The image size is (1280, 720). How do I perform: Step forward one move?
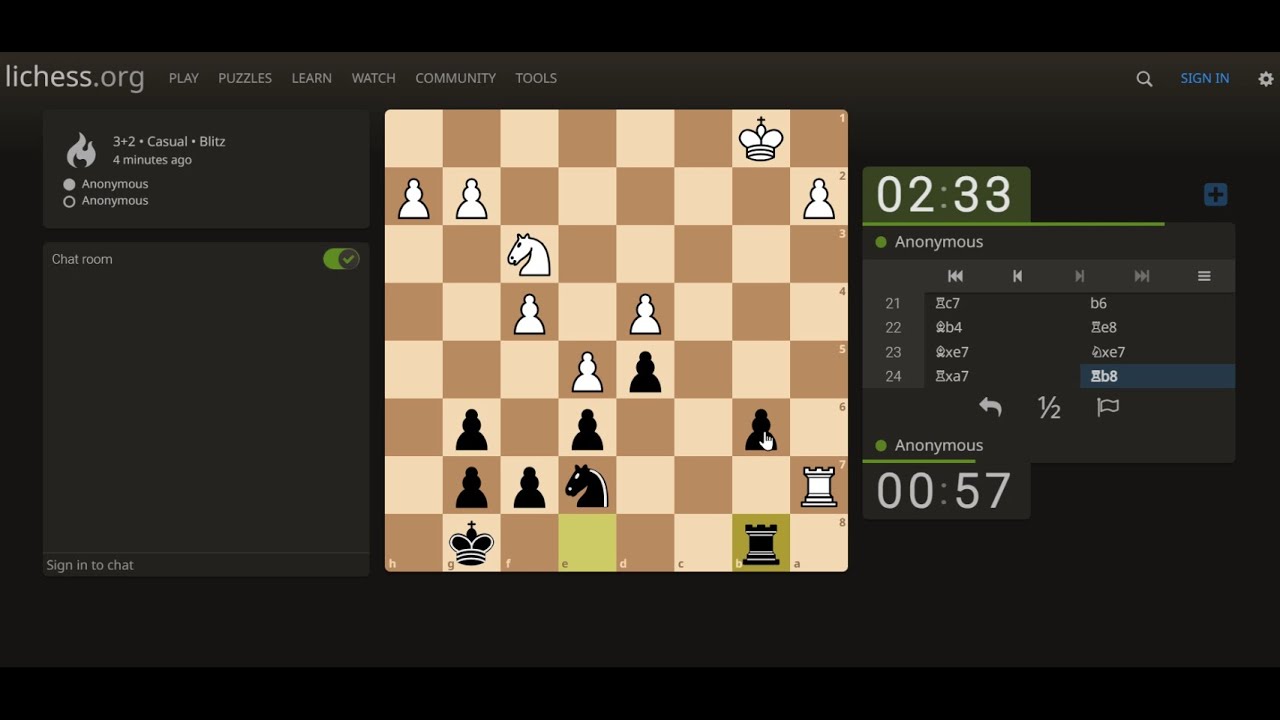(x=1080, y=276)
